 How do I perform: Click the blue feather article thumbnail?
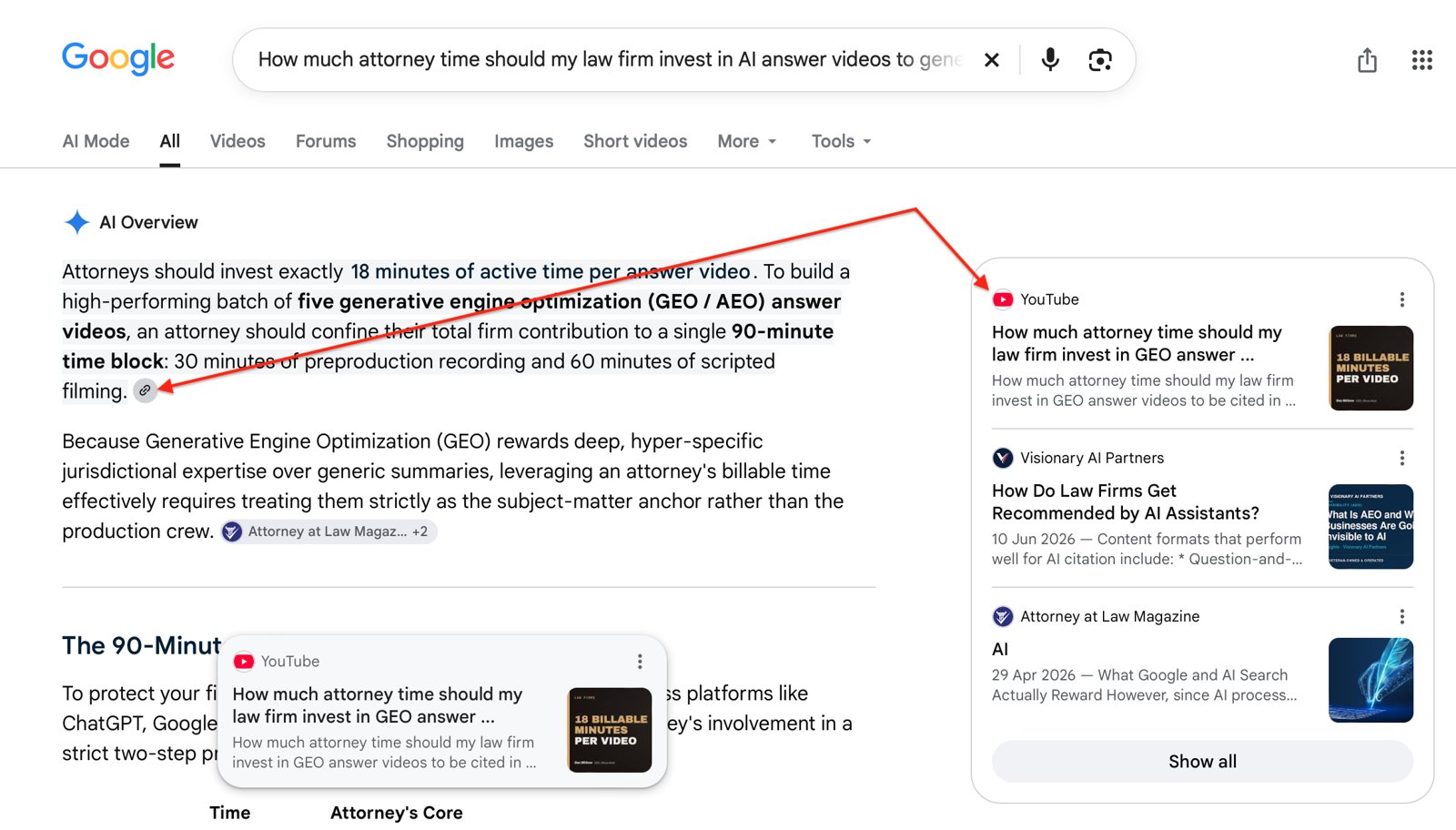point(1370,680)
